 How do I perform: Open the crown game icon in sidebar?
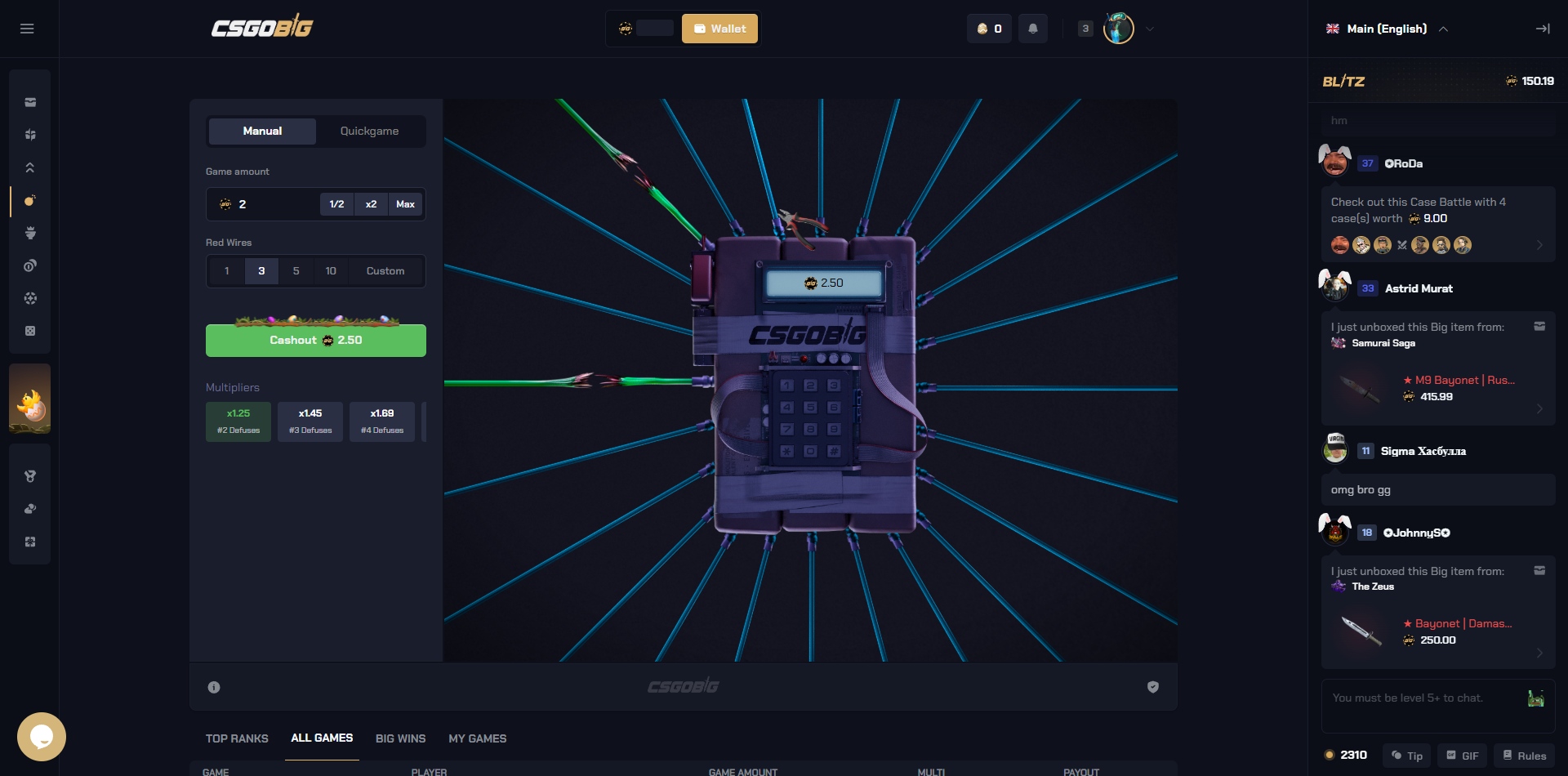point(30,233)
